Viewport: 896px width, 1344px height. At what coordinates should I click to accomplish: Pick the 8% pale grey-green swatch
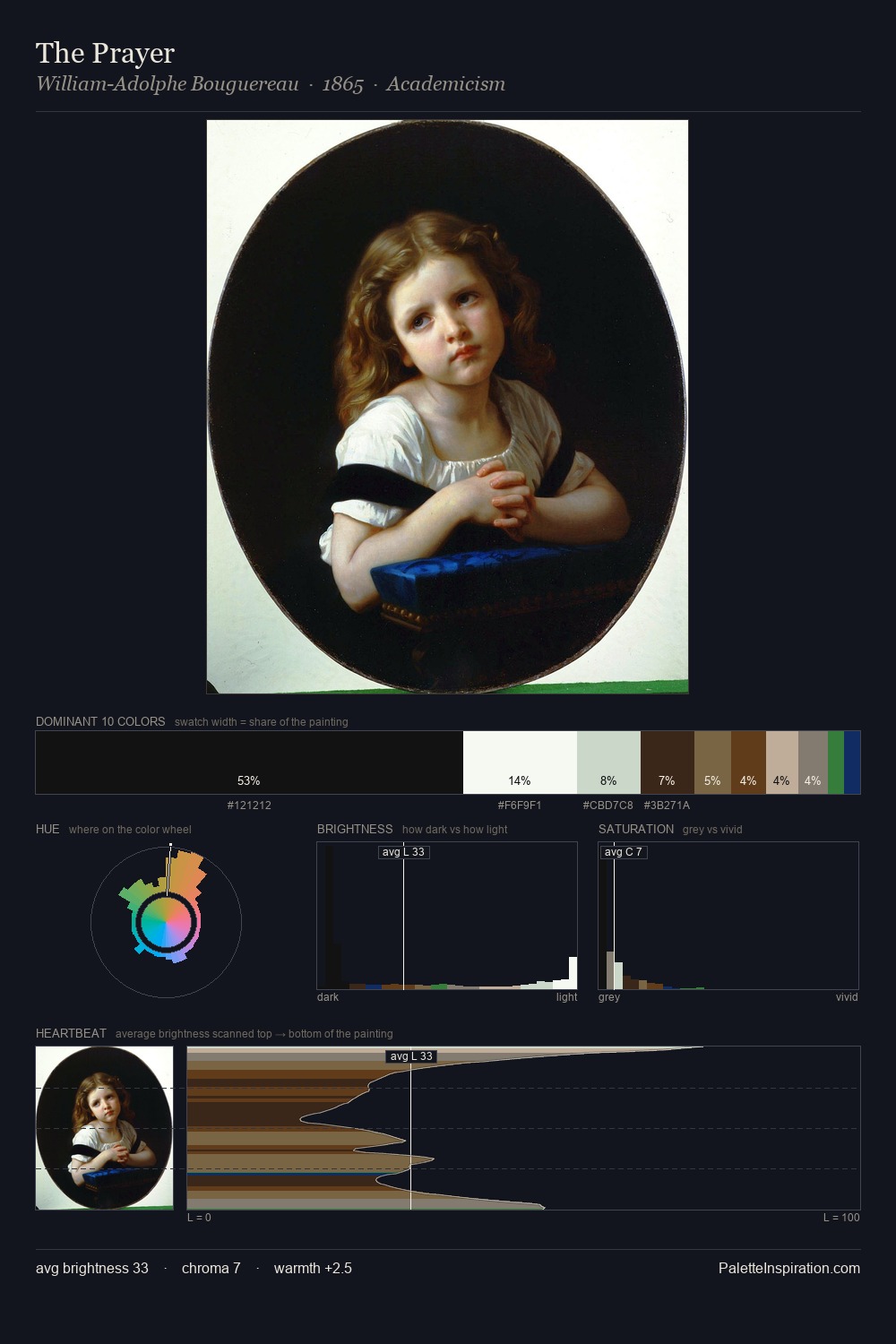coord(608,762)
